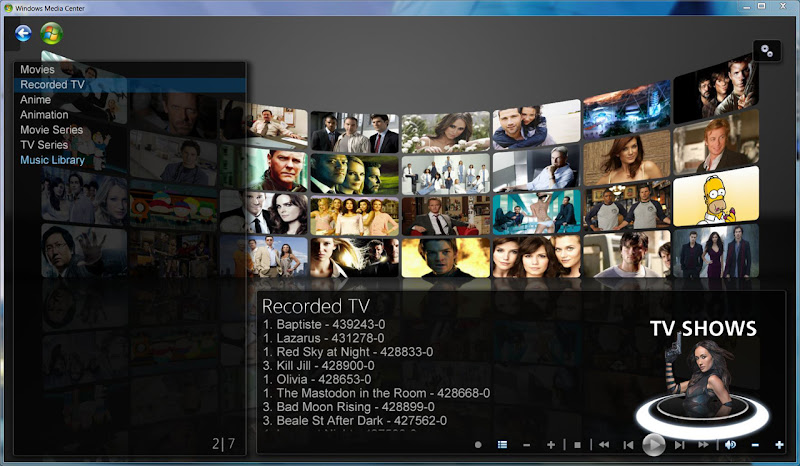Image resolution: width=800 pixels, height=466 pixels.
Task: Open thumbnail of blond man in vest
Action: pyautogui.click(x=716, y=142)
